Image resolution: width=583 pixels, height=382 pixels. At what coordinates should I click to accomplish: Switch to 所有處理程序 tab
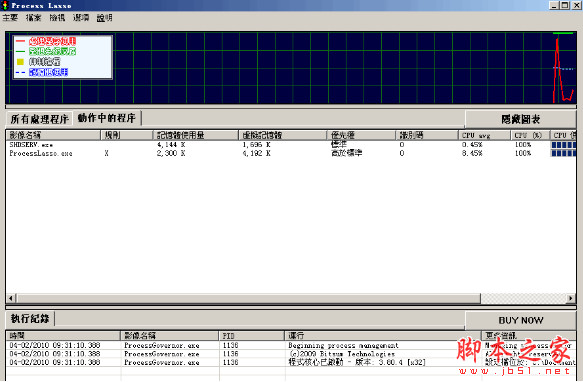click(39, 119)
